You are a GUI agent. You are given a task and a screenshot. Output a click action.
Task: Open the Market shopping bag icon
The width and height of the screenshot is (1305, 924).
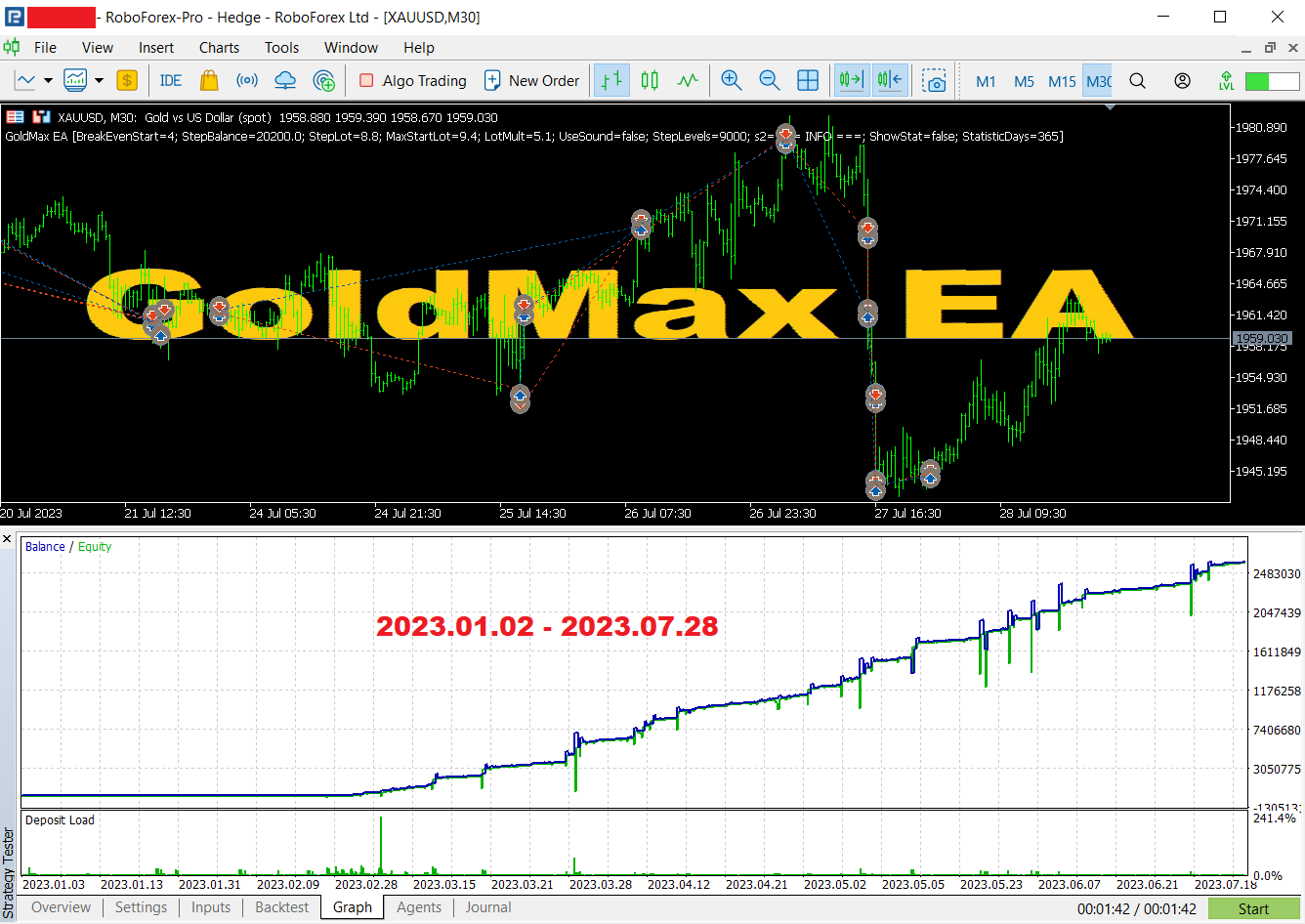pos(209,80)
